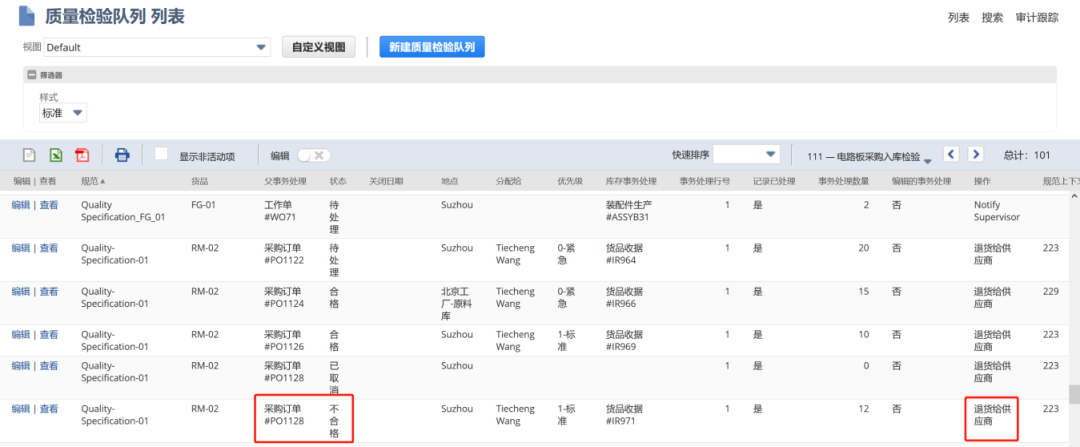Sort by the 编辑的事务处理 column header
The height and width of the screenshot is (447, 1080).
921,181
